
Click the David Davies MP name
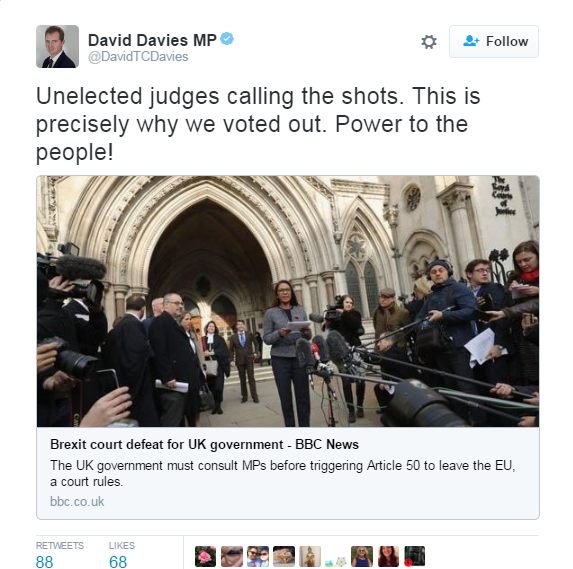click(x=152, y=40)
